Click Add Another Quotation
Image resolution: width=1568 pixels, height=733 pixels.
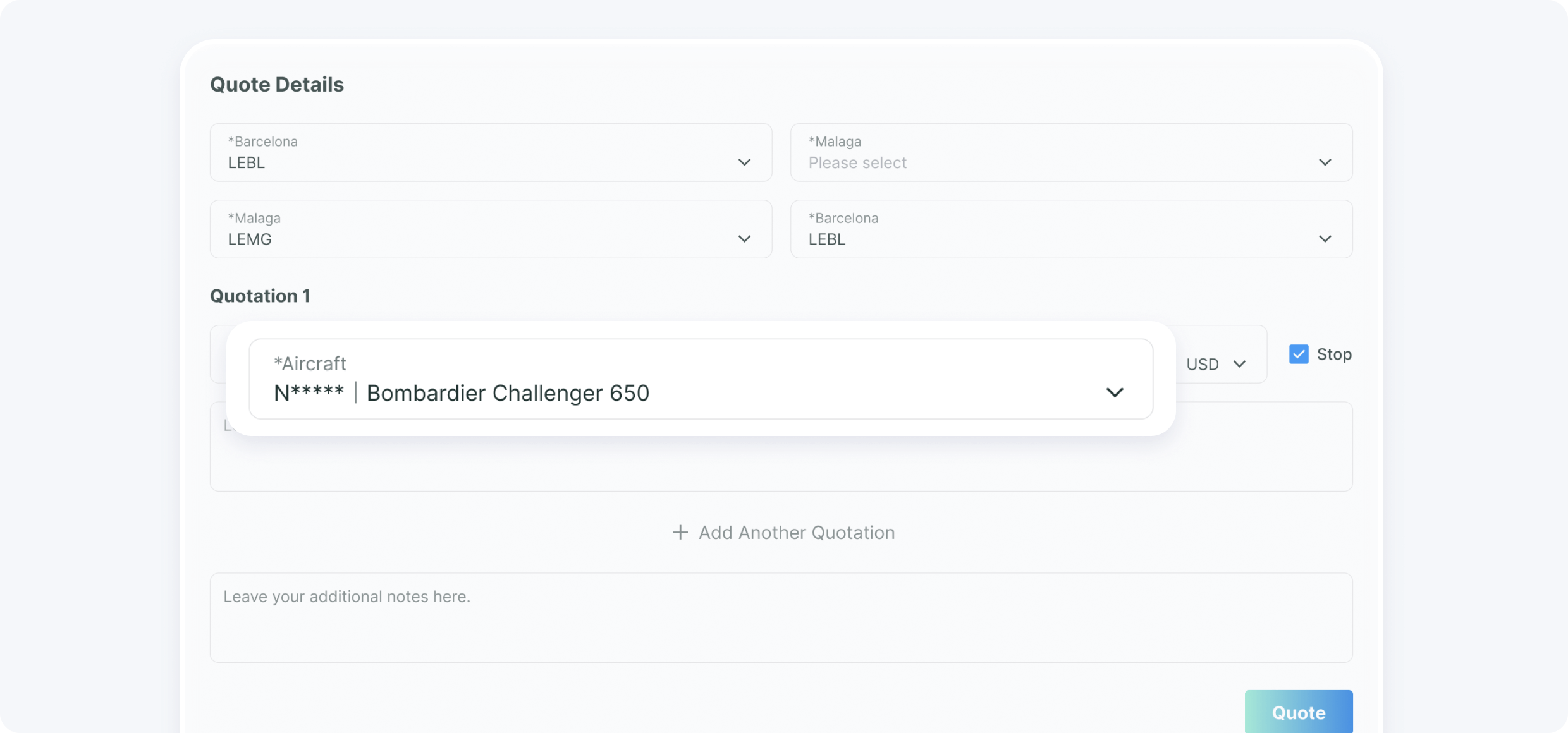pyautogui.click(x=796, y=532)
